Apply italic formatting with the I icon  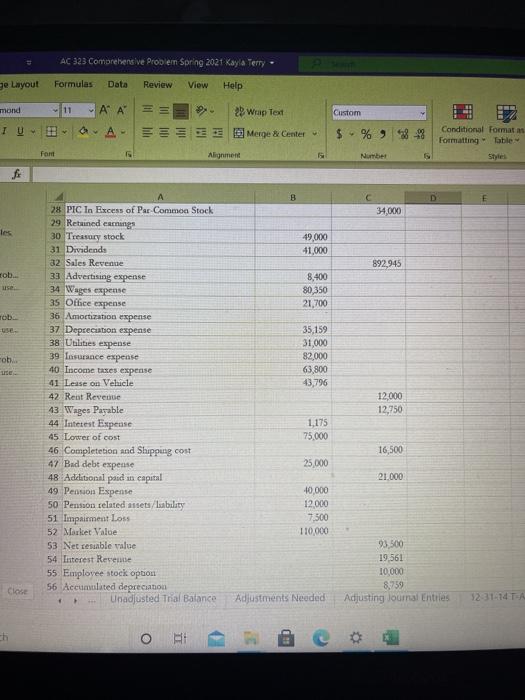pyautogui.click(x=4, y=131)
